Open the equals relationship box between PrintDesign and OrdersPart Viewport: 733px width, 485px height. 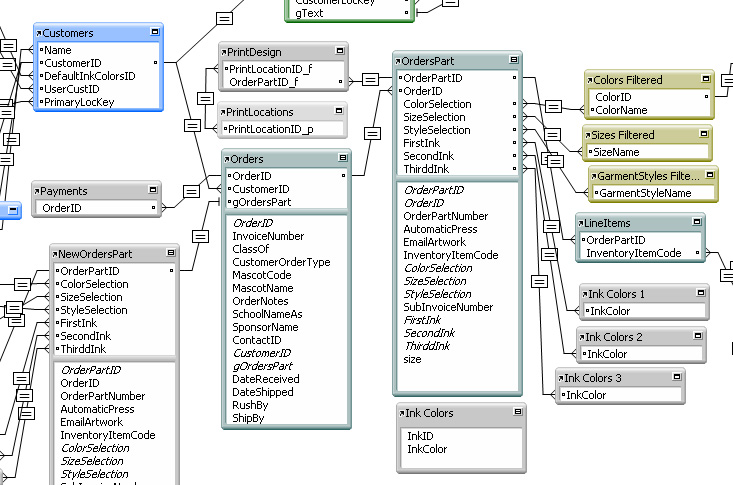[x=371, y=79]
